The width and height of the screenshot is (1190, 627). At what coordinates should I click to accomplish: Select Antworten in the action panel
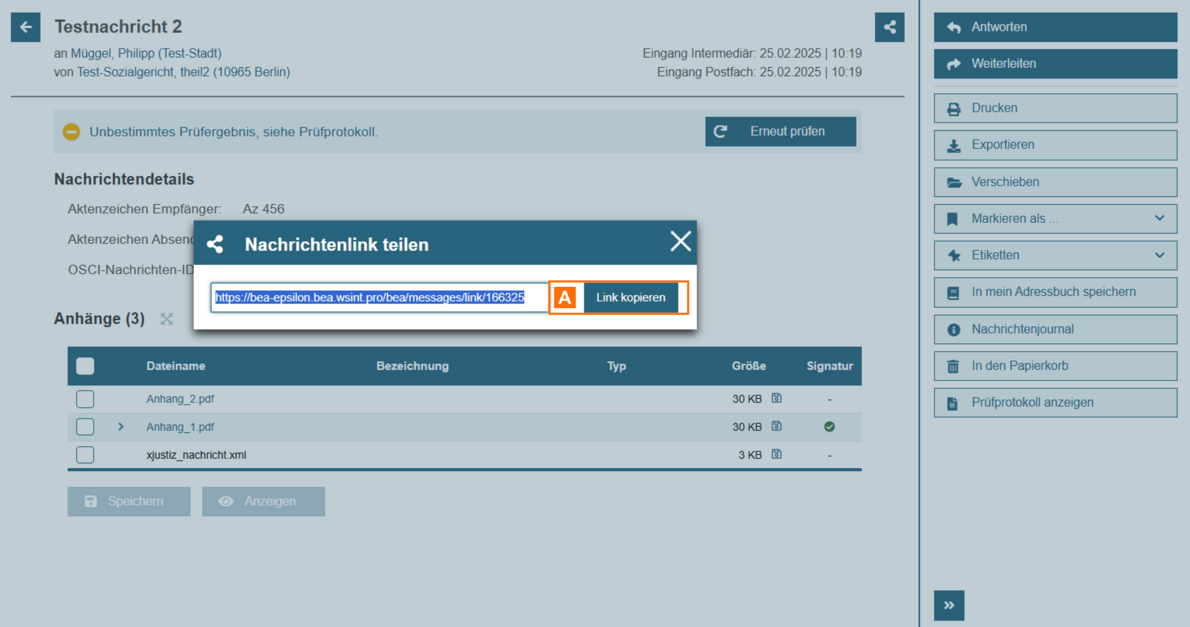[1055, 27]
